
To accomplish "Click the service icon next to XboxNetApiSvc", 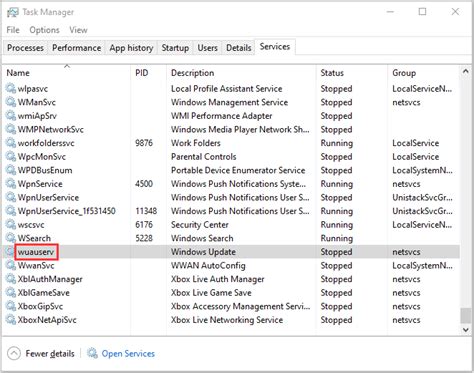I will pyautogui.click(x=11, y=320).
